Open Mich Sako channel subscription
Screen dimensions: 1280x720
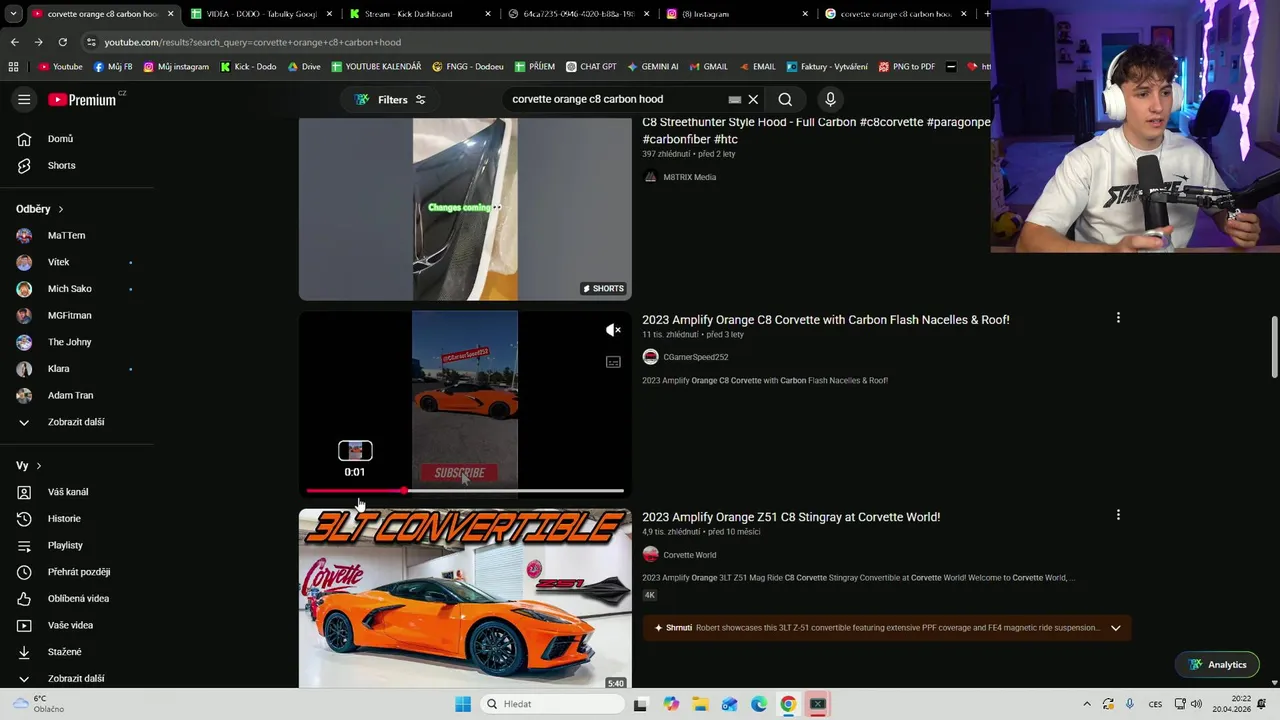[x=69, y=289]
